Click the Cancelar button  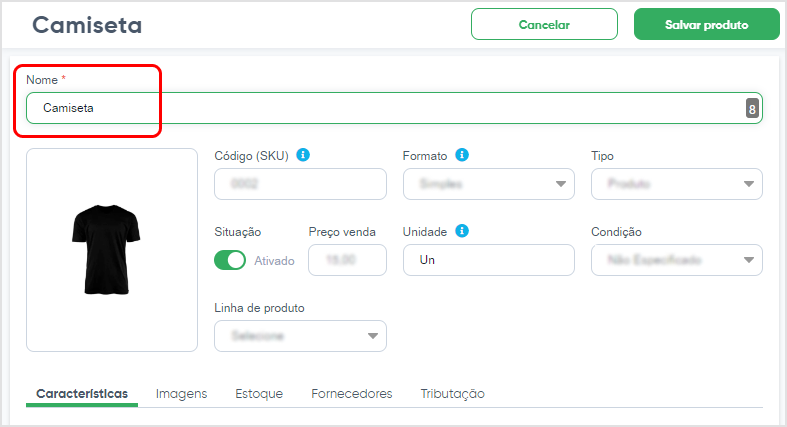tap(544, 24)
